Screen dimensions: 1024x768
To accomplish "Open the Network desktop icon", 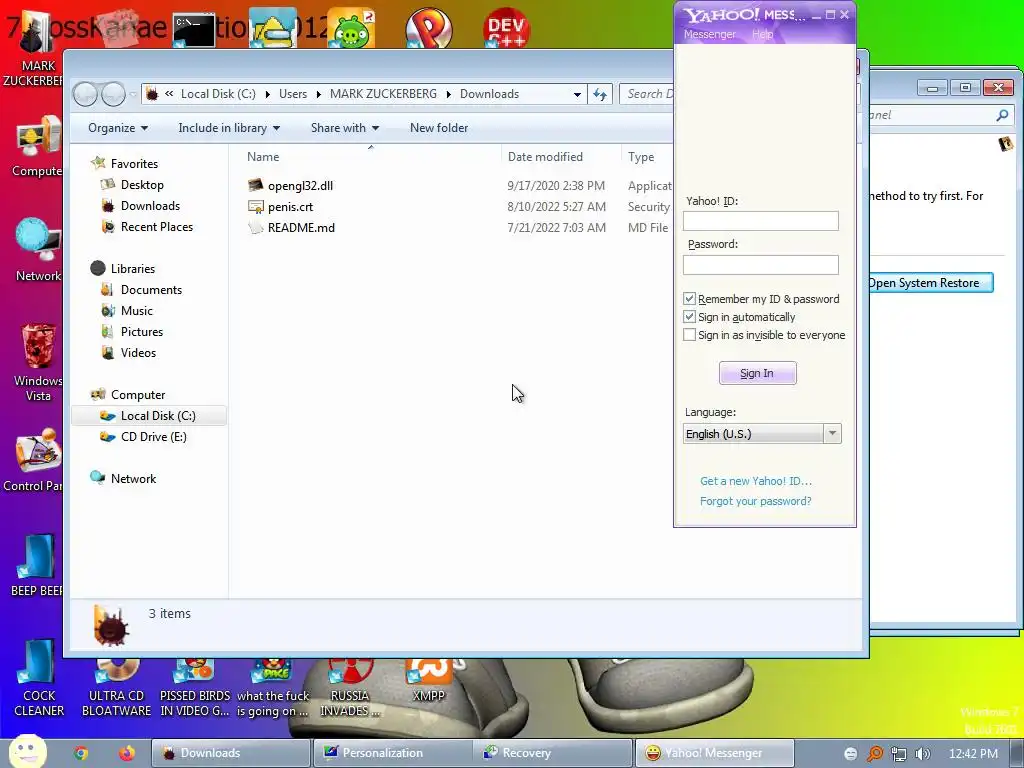I will (37, 249).
